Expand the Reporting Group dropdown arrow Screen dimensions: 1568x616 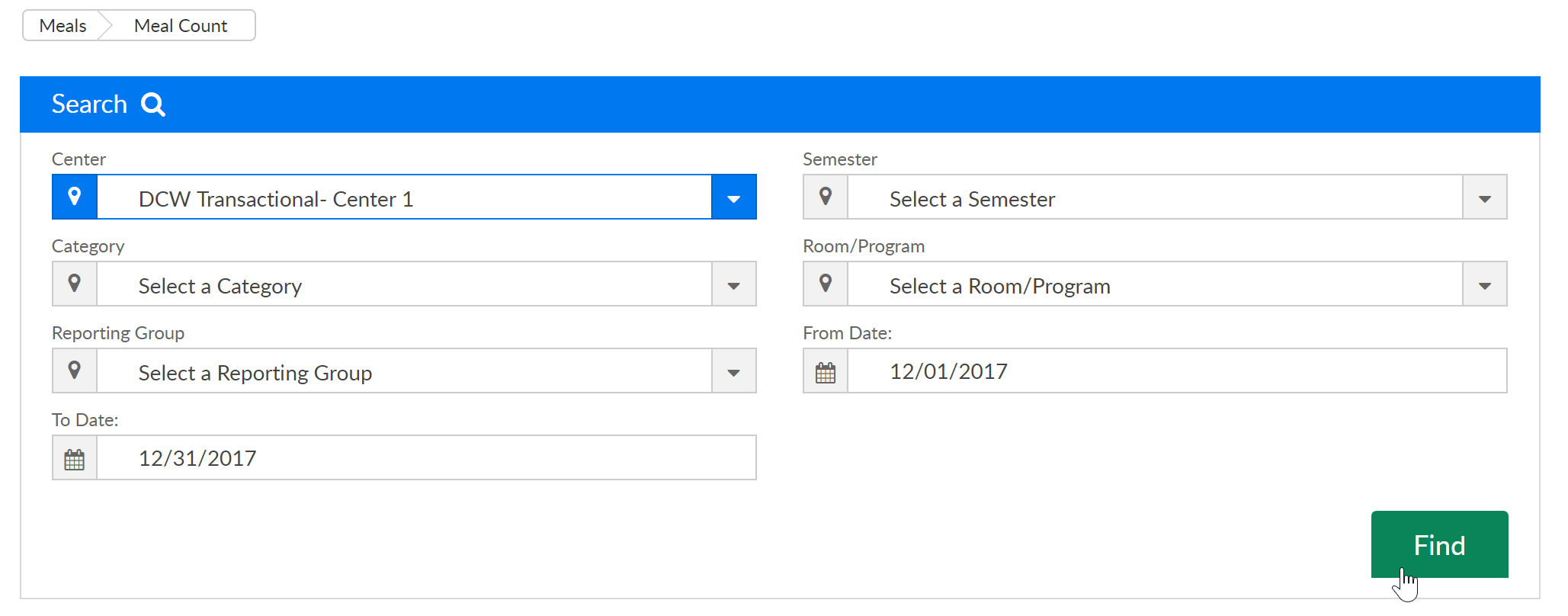(733, 372)
